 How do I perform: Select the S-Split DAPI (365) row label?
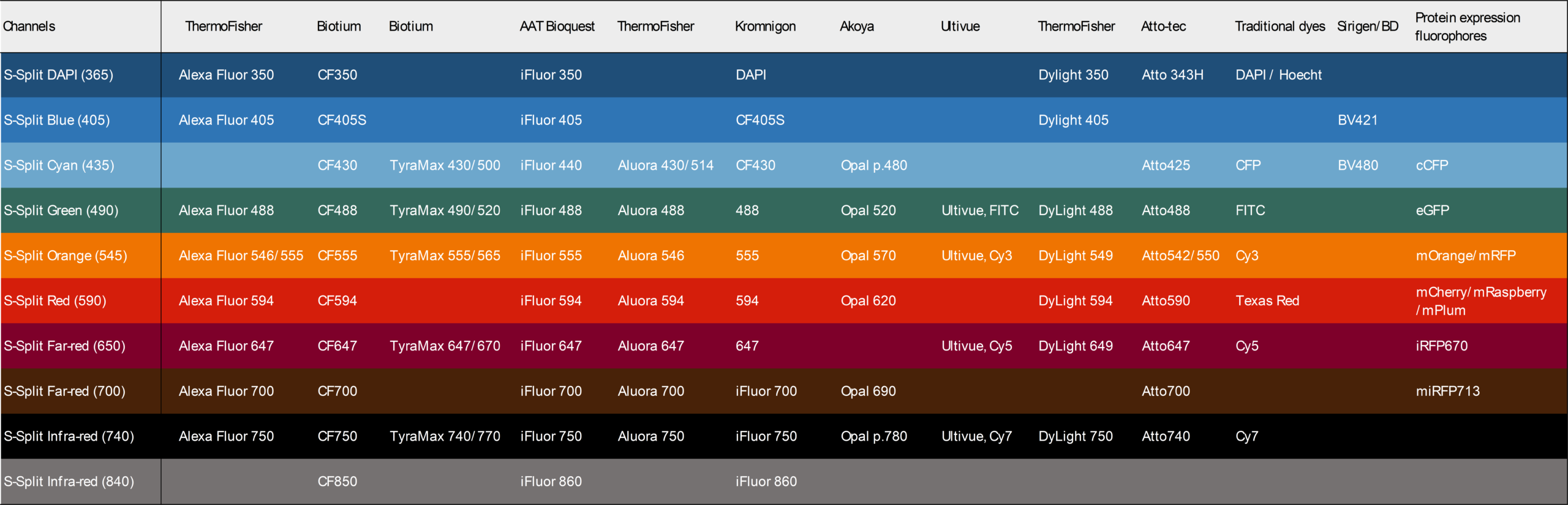(58, 75)
